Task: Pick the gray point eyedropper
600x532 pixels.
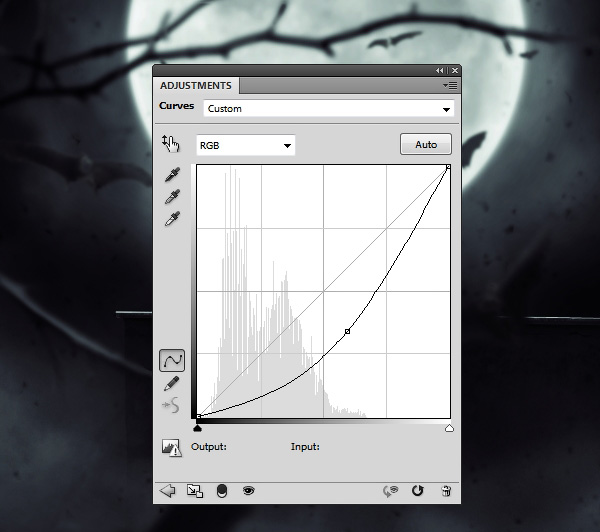Action: pos(172,197)
